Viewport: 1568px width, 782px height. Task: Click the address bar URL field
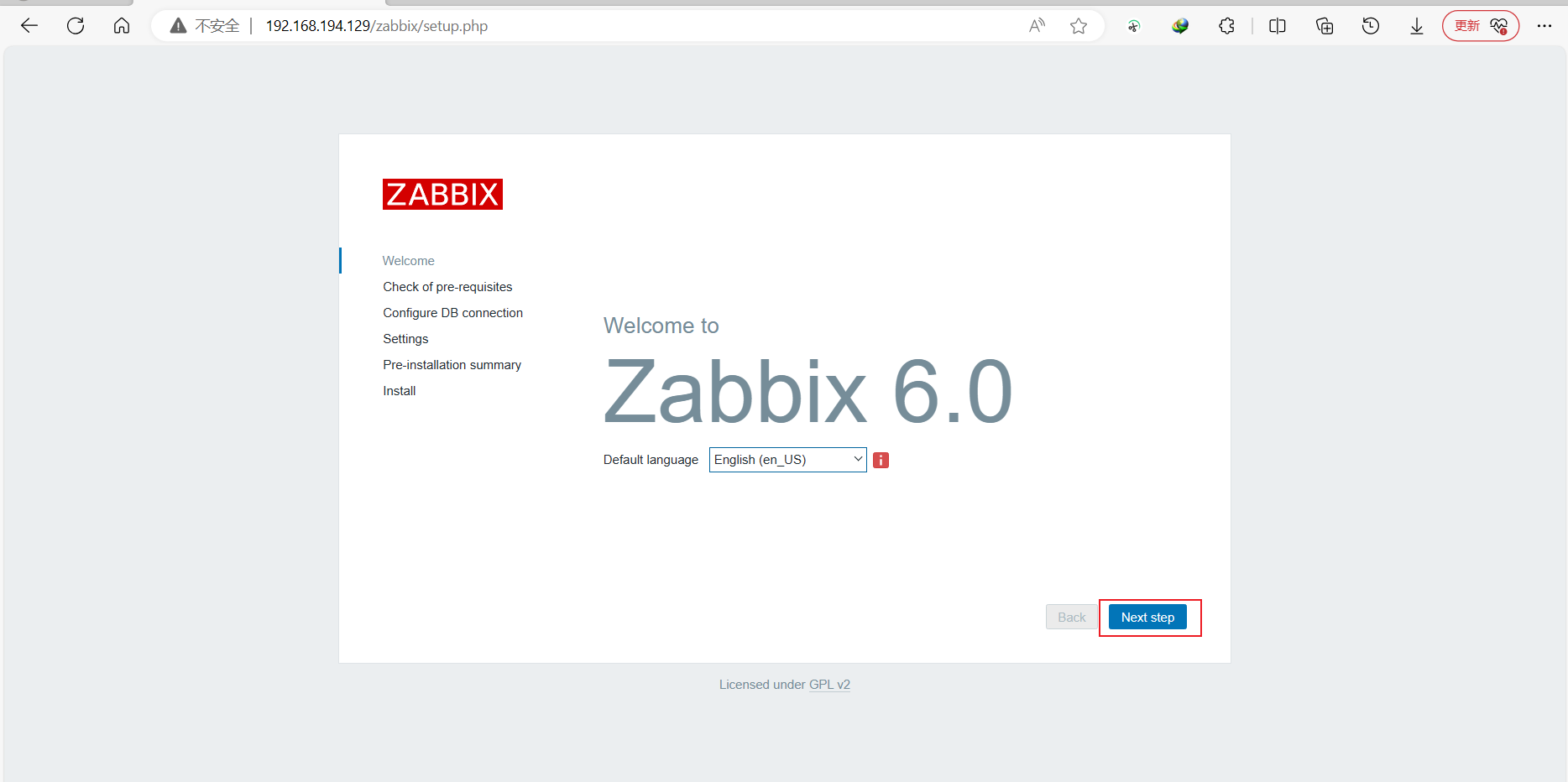tap(588, 26)
